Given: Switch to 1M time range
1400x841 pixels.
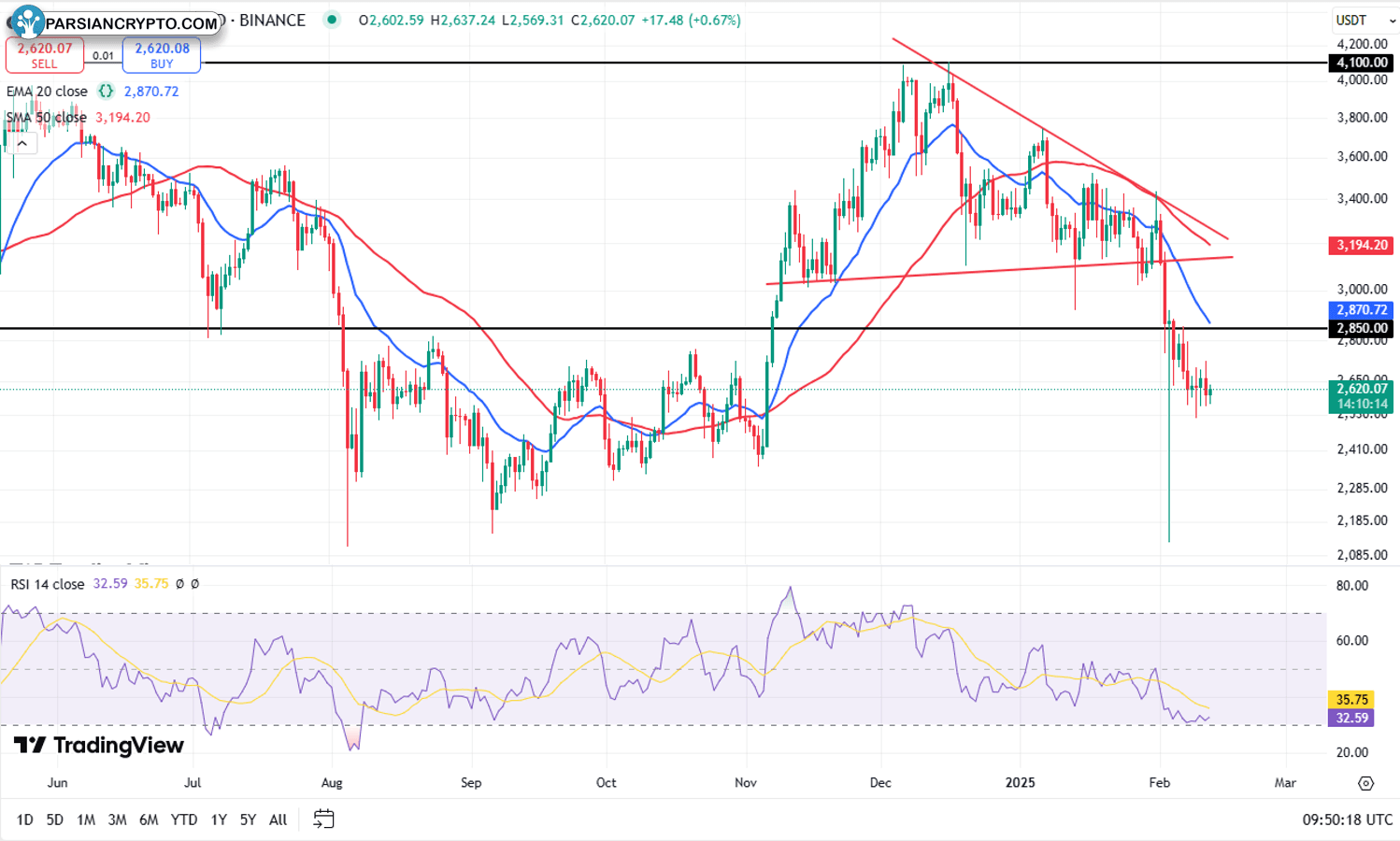Looking at the screenshot, I should (86, 820).
